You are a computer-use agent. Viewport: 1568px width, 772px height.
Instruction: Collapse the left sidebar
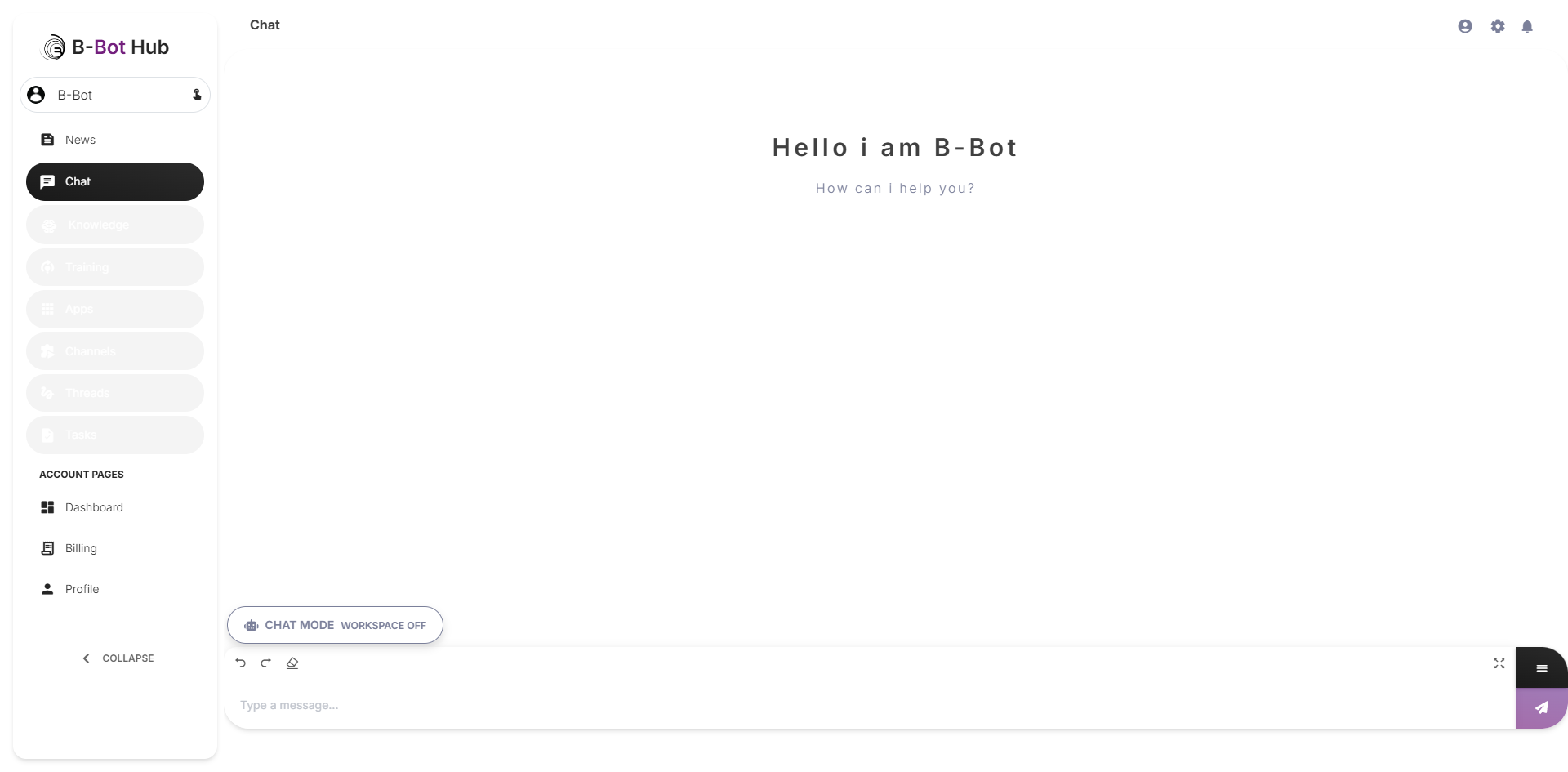click(117, 658)
